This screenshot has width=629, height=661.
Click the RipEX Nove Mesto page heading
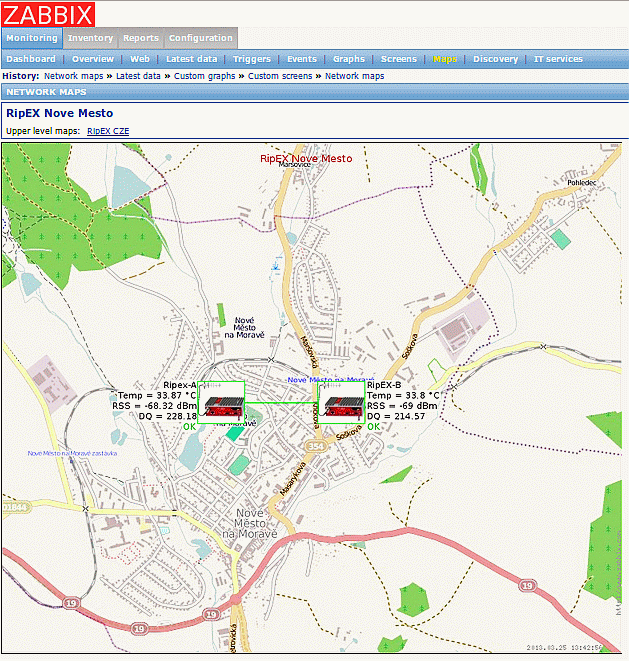(x=59, y=113)
